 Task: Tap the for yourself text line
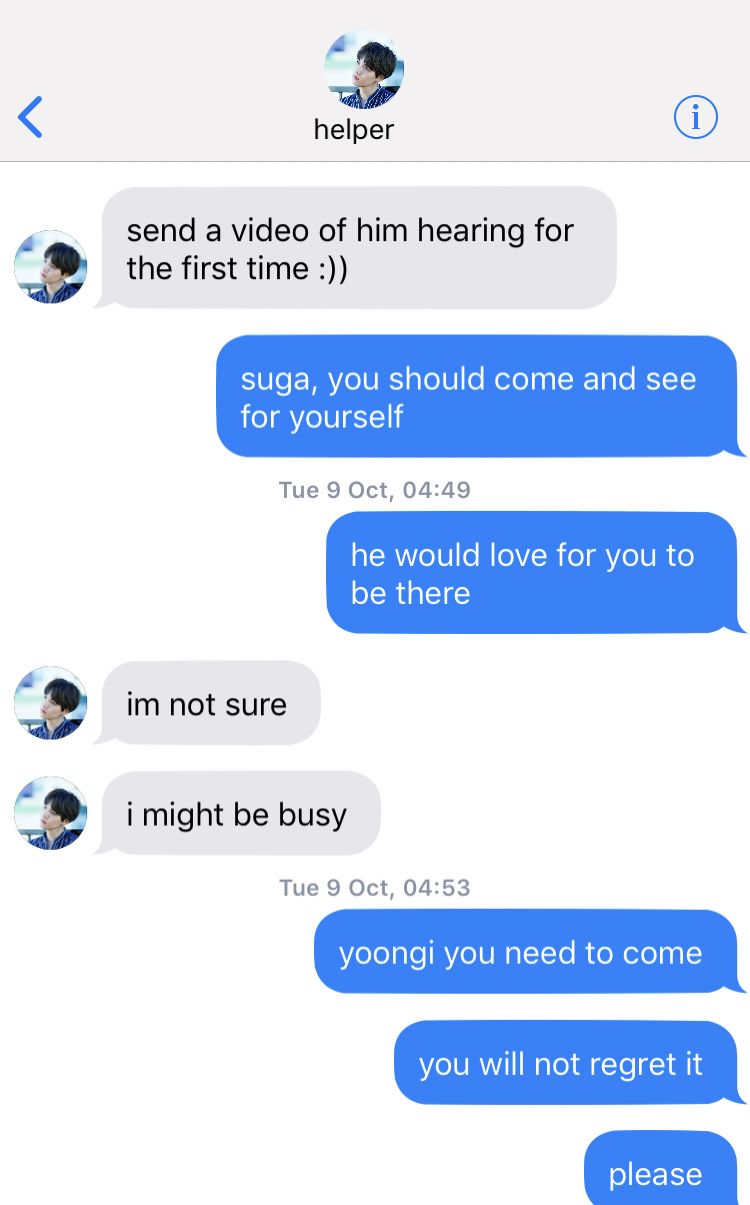[x=322, y=416]
